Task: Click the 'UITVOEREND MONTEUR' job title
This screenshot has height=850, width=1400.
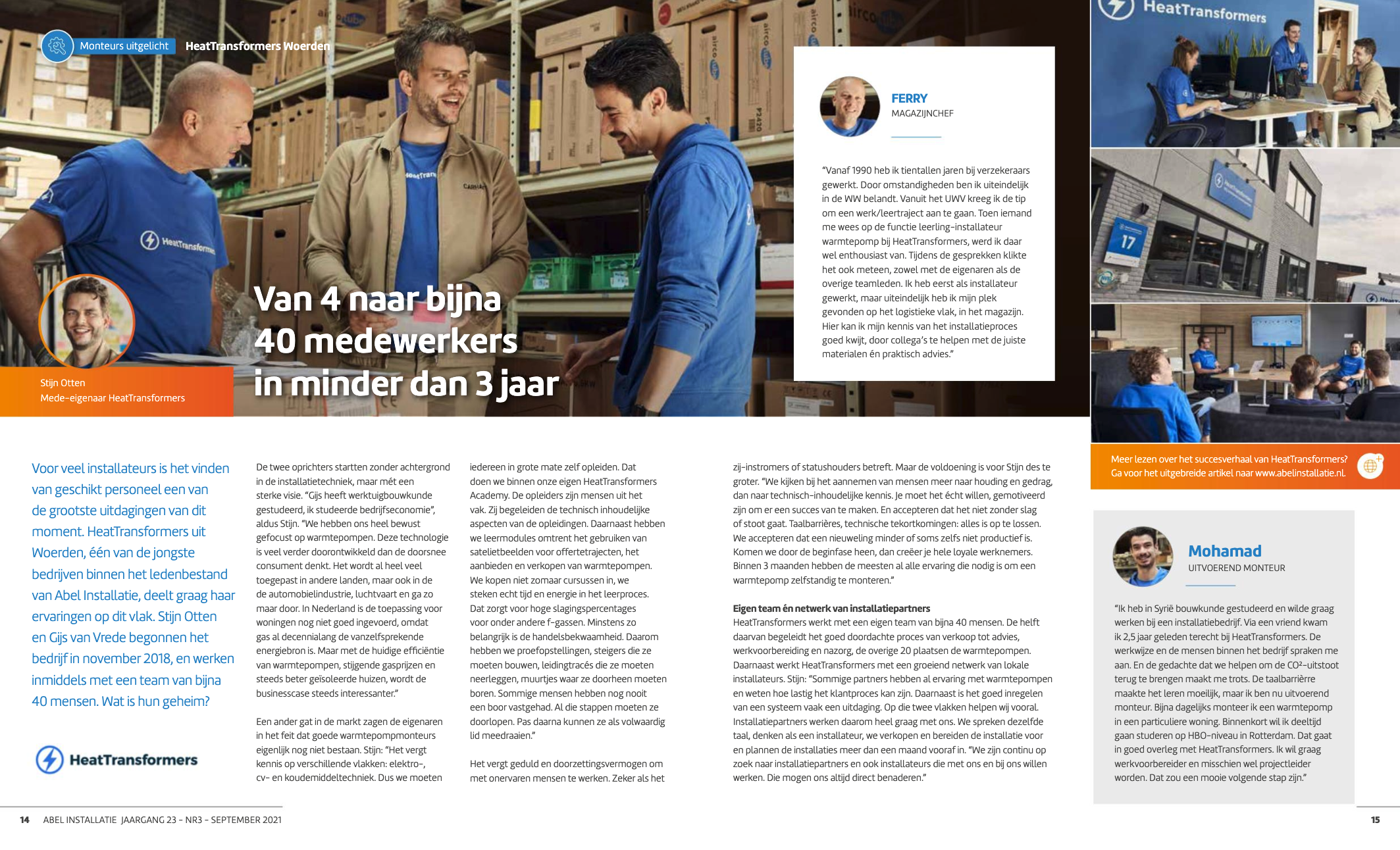Action: click(1236, 568)
